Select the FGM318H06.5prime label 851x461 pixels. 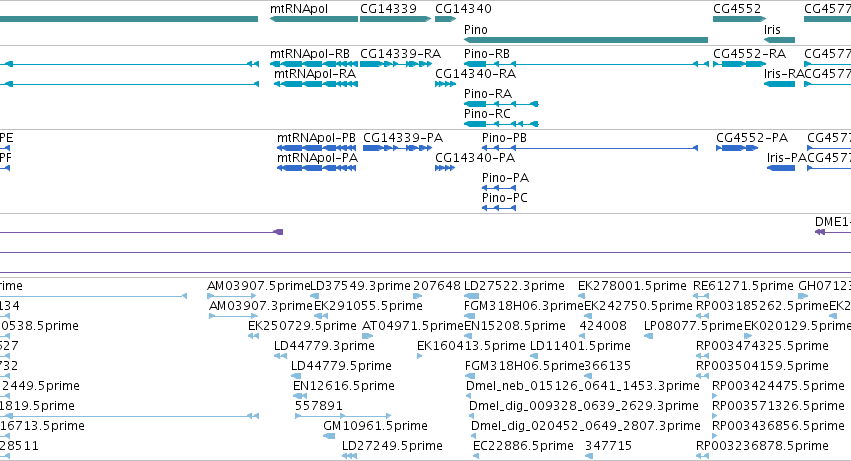point(524,367)
